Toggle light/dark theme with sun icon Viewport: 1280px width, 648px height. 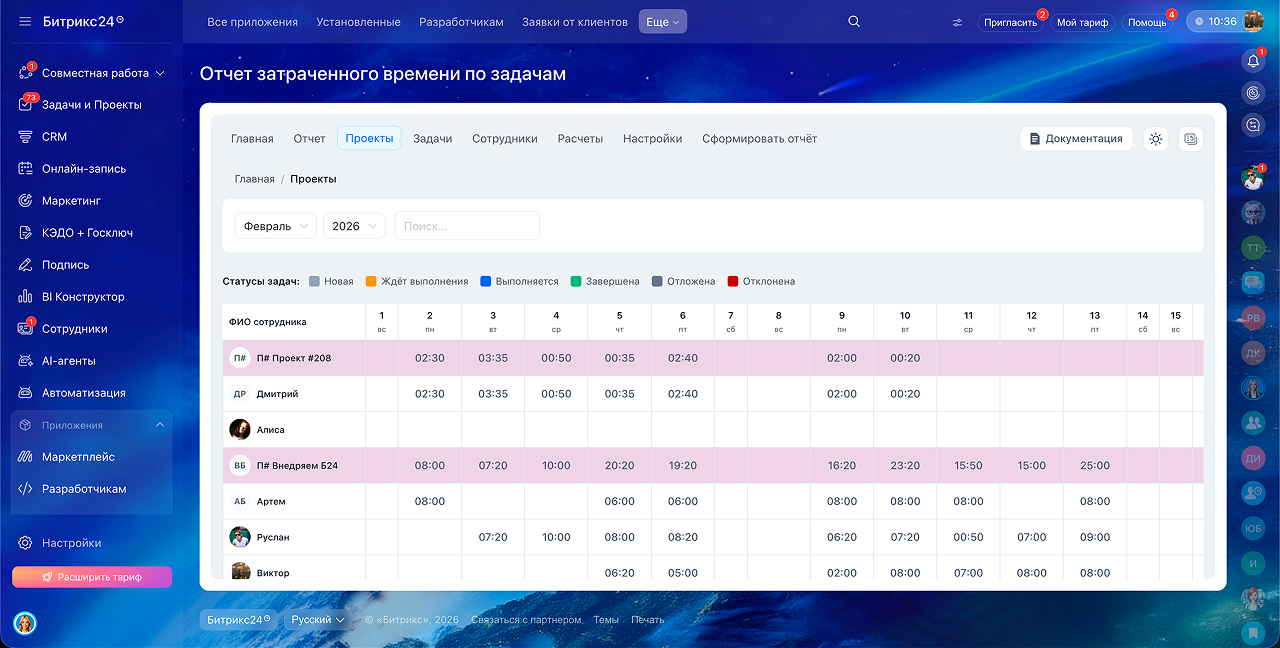[x=1156, y=139]
